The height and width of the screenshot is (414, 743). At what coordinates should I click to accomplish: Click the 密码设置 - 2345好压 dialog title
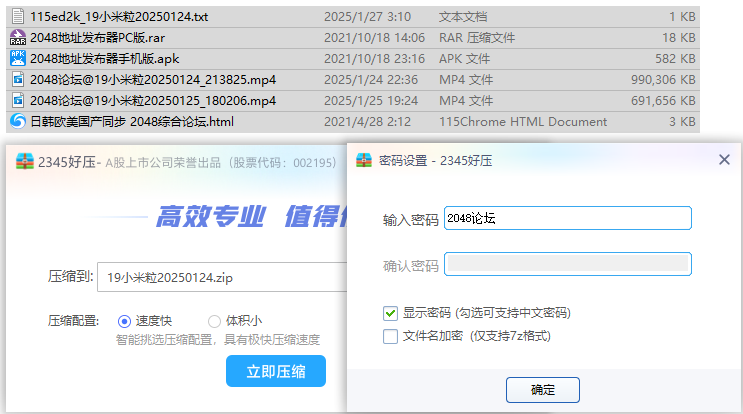tap(435, 161)
